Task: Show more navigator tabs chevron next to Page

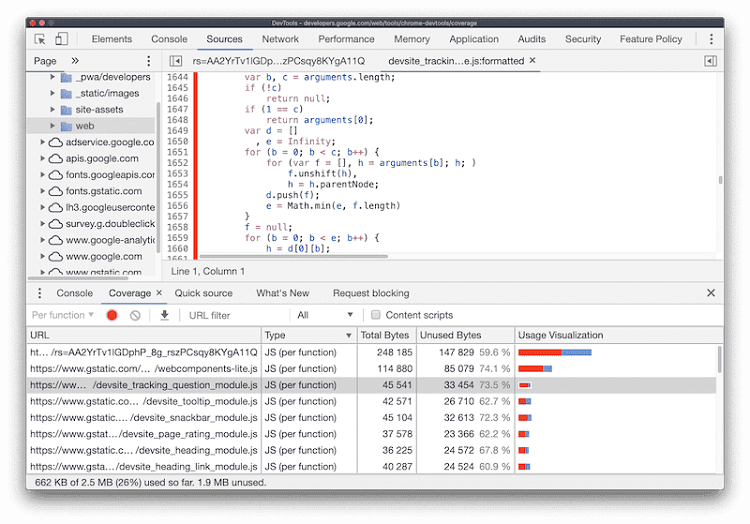Action: tap(75, 61)
